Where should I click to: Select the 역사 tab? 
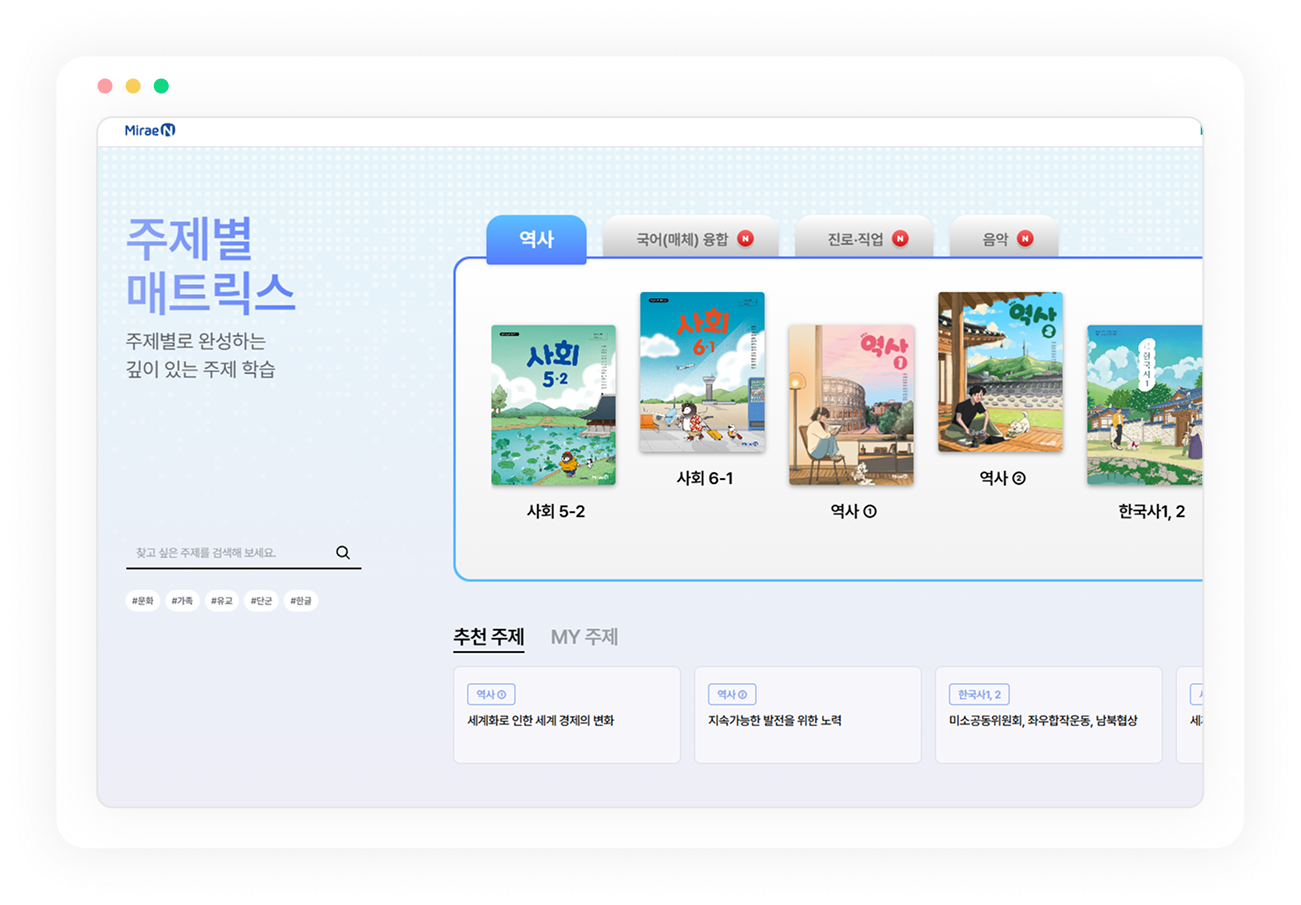click(x=536, y=240)
